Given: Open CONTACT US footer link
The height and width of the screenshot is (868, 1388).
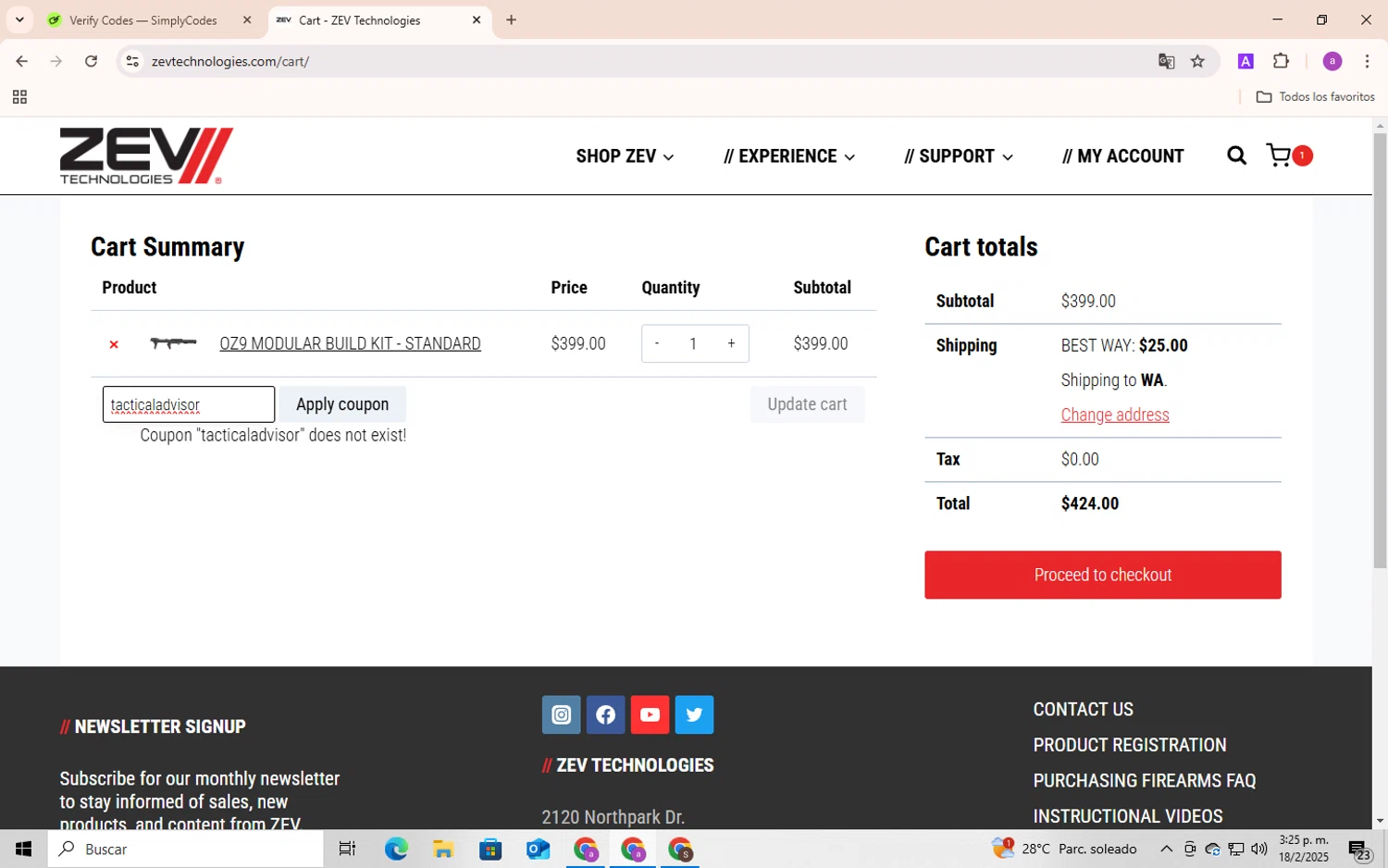Looking at the screenshot, I should click(1083, 710).
